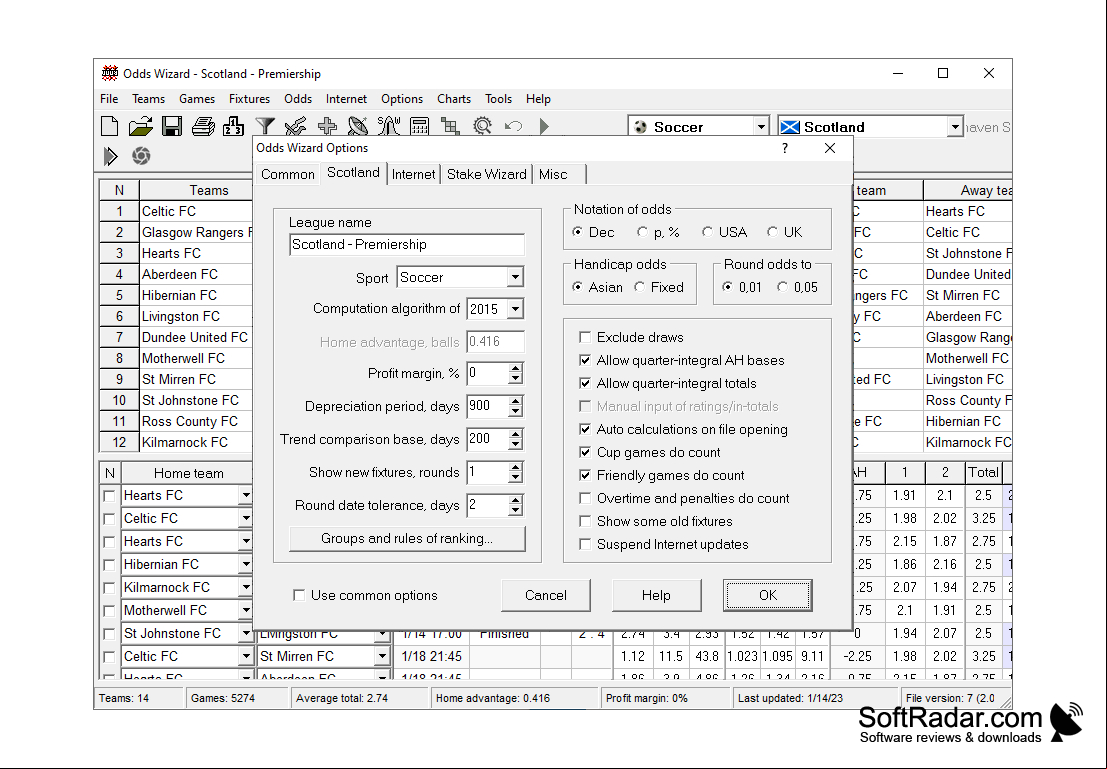Open dropdown for St Mirren FC away team
This screenshot has height=769, width=1107.
pyautogui.click(x=382, y=656)
